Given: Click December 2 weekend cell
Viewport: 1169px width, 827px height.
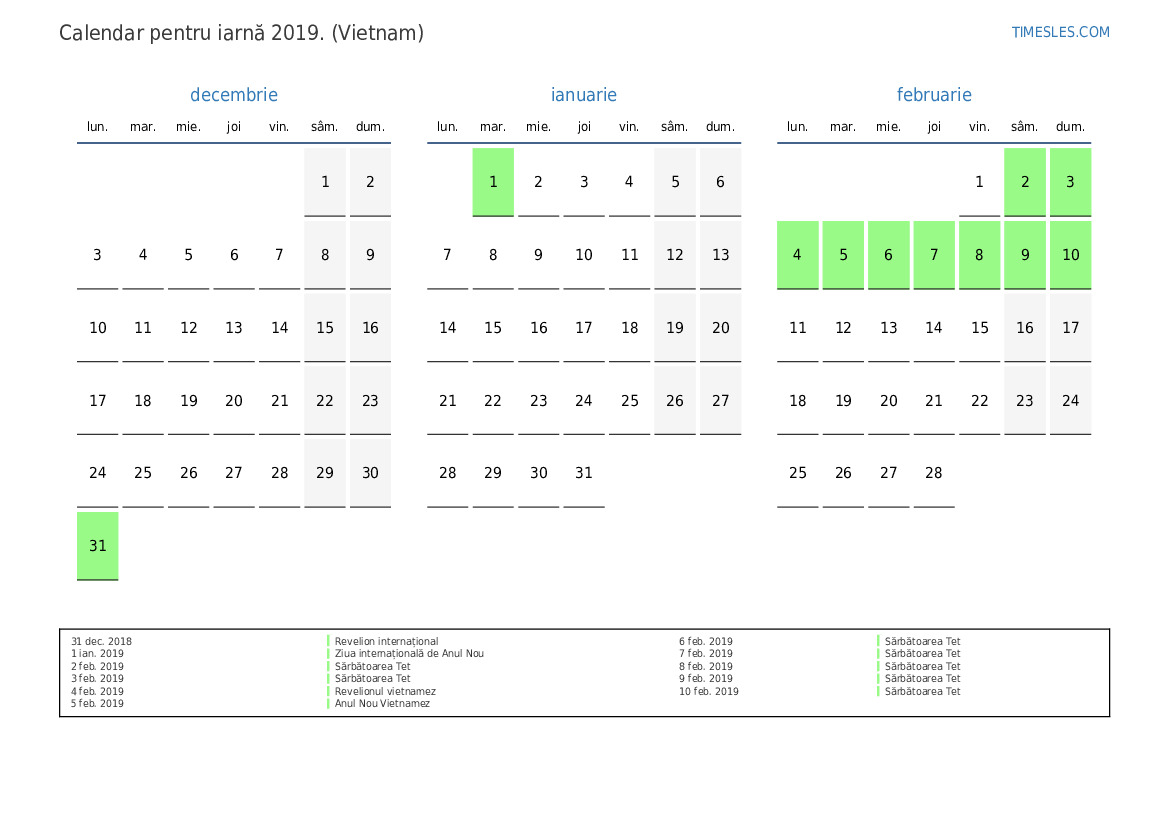Looking at the screenshot, I should [x=371, y=182].
